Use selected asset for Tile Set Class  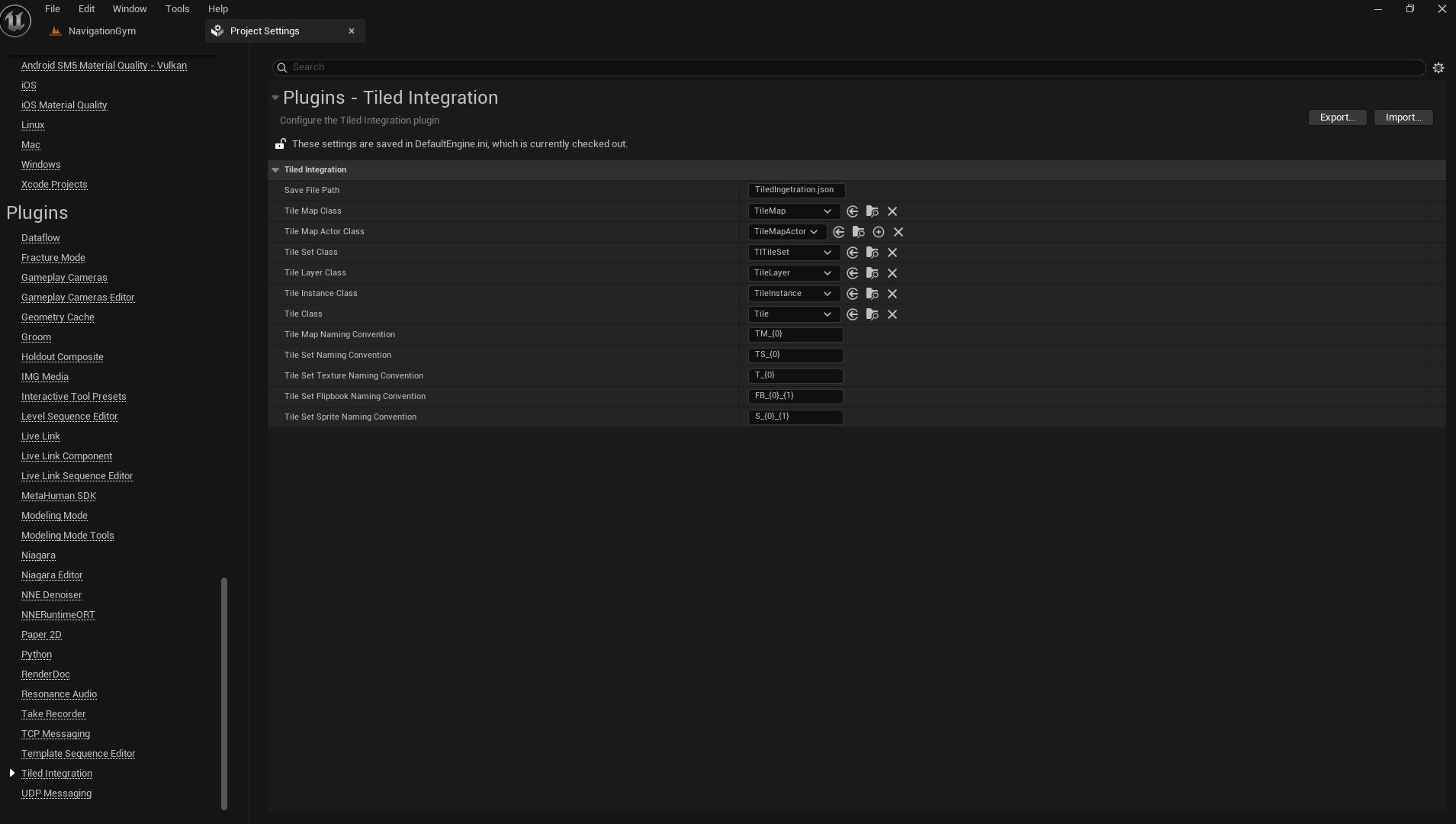[x=853, y=253]
